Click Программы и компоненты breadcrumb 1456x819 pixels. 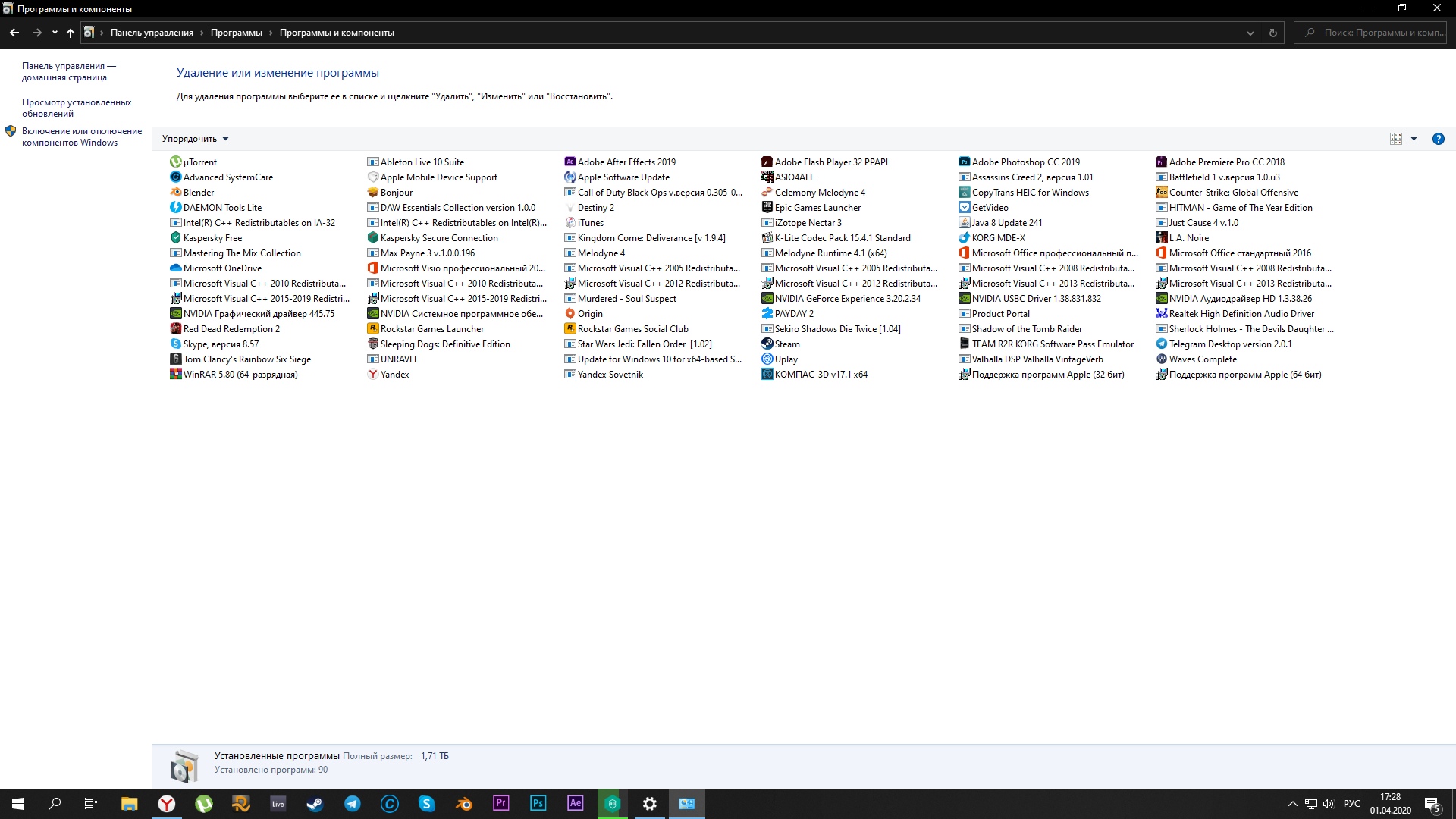[337, 33]
